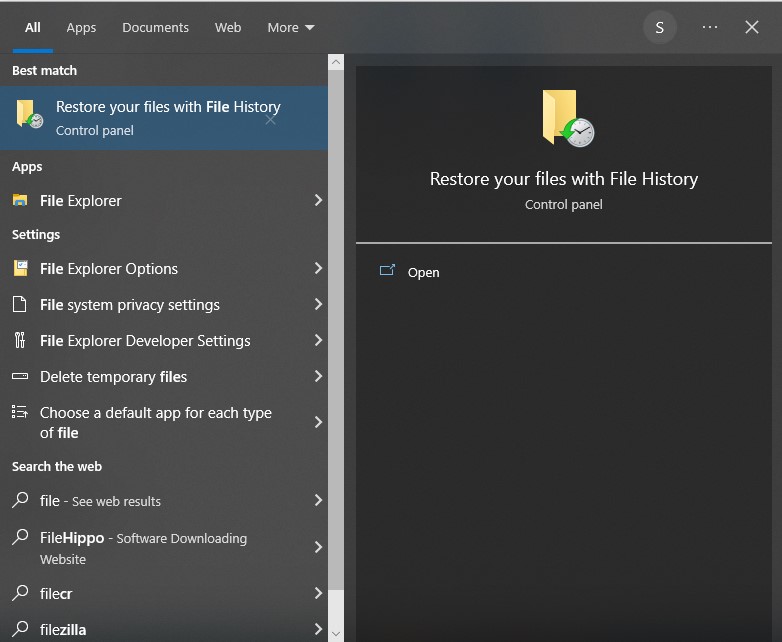The image size is (782, 642).
Task: Select file - See web results
Action: point(164,500)
